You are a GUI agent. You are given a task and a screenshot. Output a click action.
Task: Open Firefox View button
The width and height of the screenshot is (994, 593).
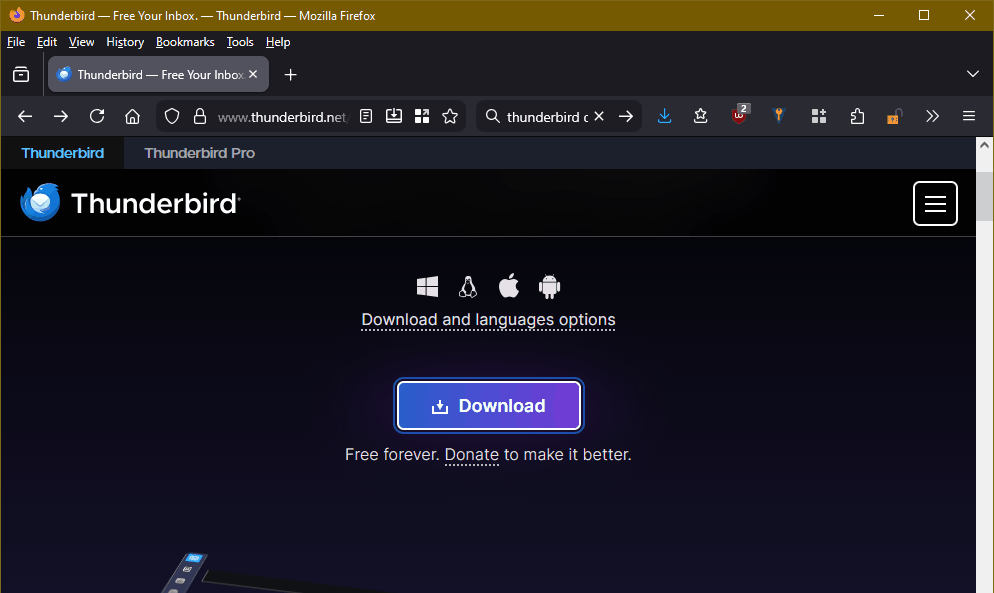tap(21, 74)
